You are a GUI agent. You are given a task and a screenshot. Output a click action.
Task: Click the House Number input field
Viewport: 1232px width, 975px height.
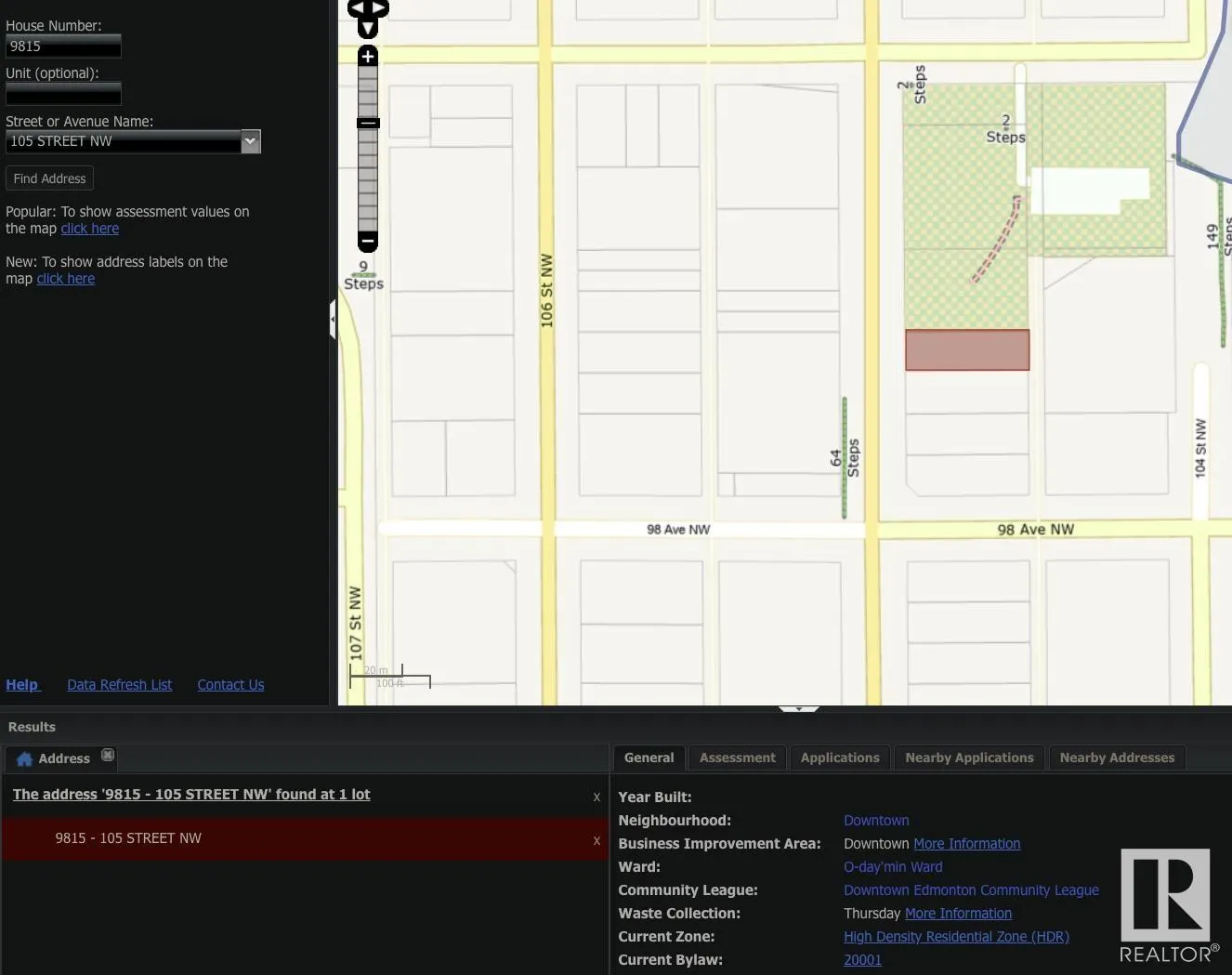coord(63,46)
